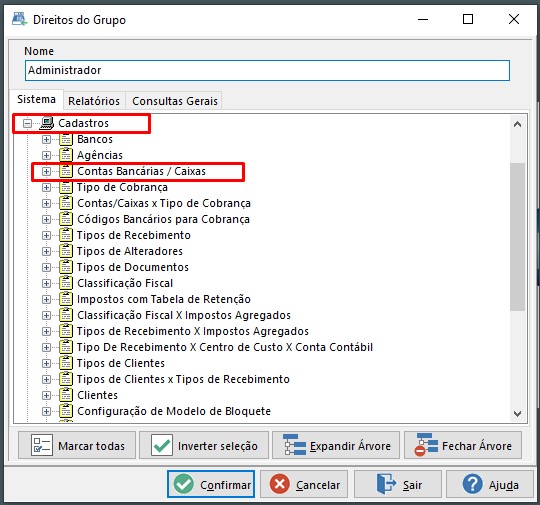Click the Nome input field
Screen dimensions: 540x505
click(x=267, y=71)
